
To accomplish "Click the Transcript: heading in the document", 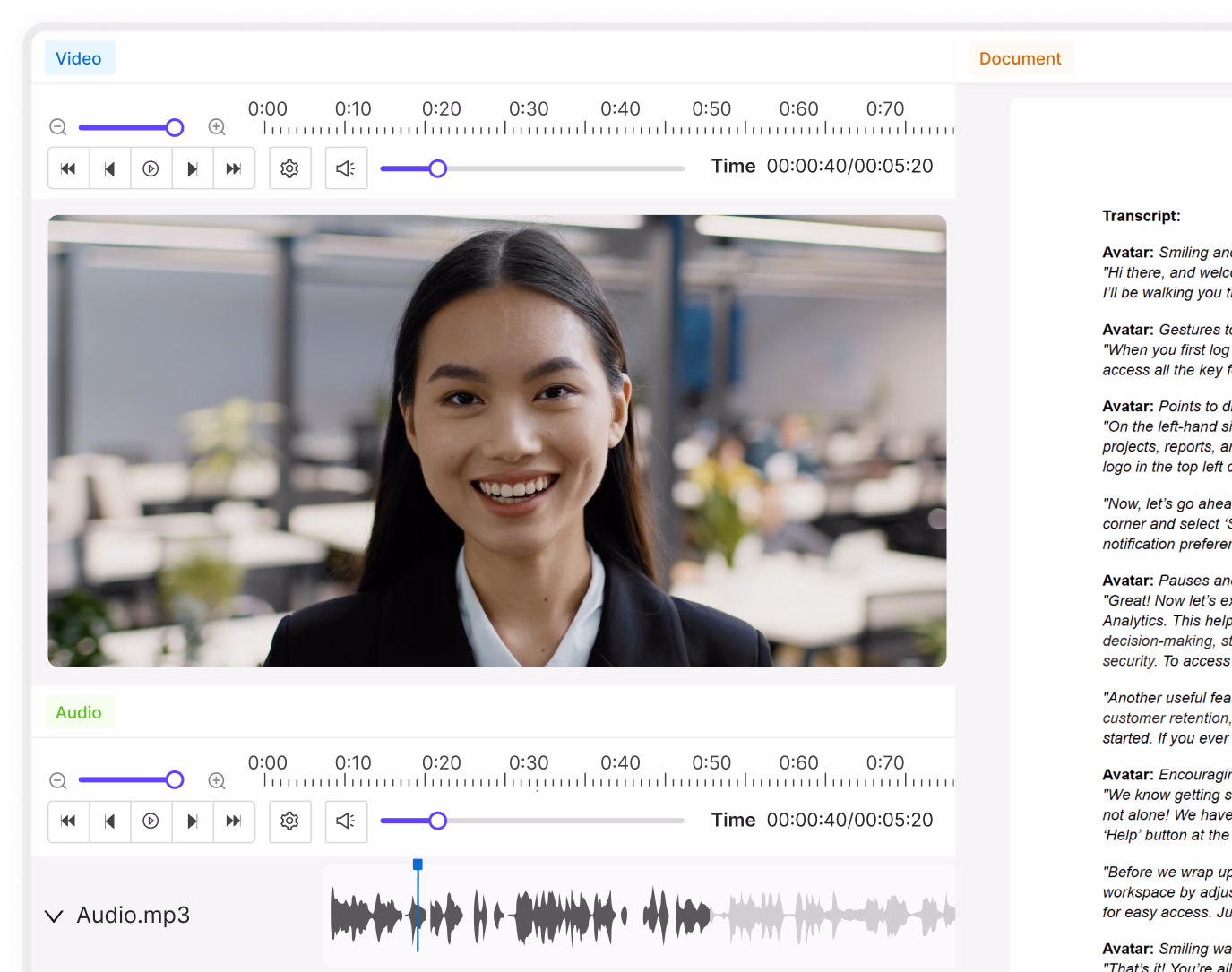I will 1142,216.
